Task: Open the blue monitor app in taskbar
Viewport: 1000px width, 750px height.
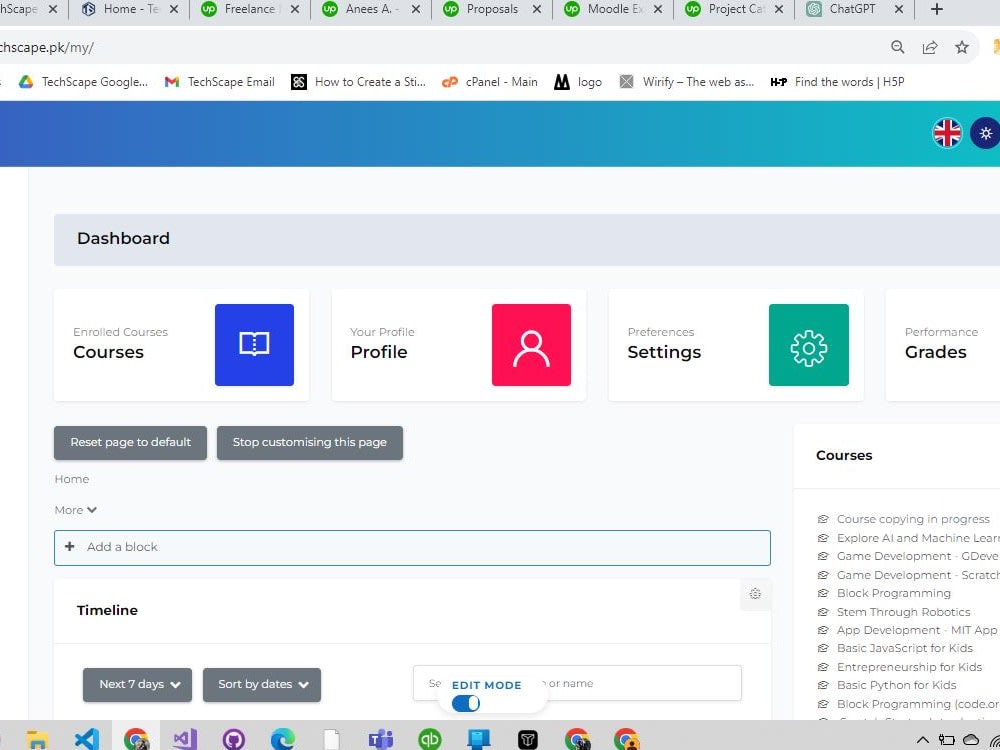Action: tap(478, 739)
